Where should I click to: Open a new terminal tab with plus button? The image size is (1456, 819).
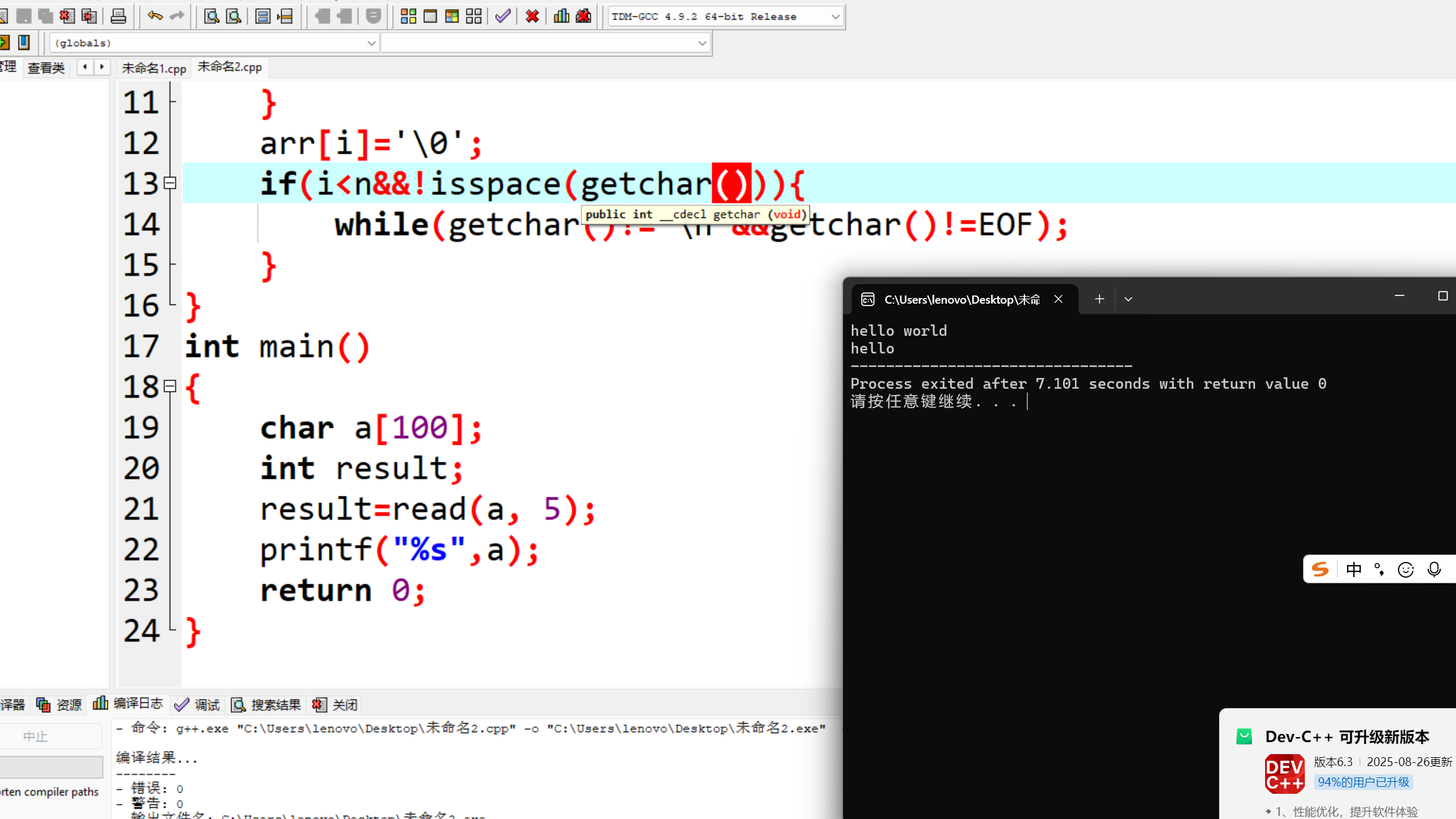coord(1099,299)
